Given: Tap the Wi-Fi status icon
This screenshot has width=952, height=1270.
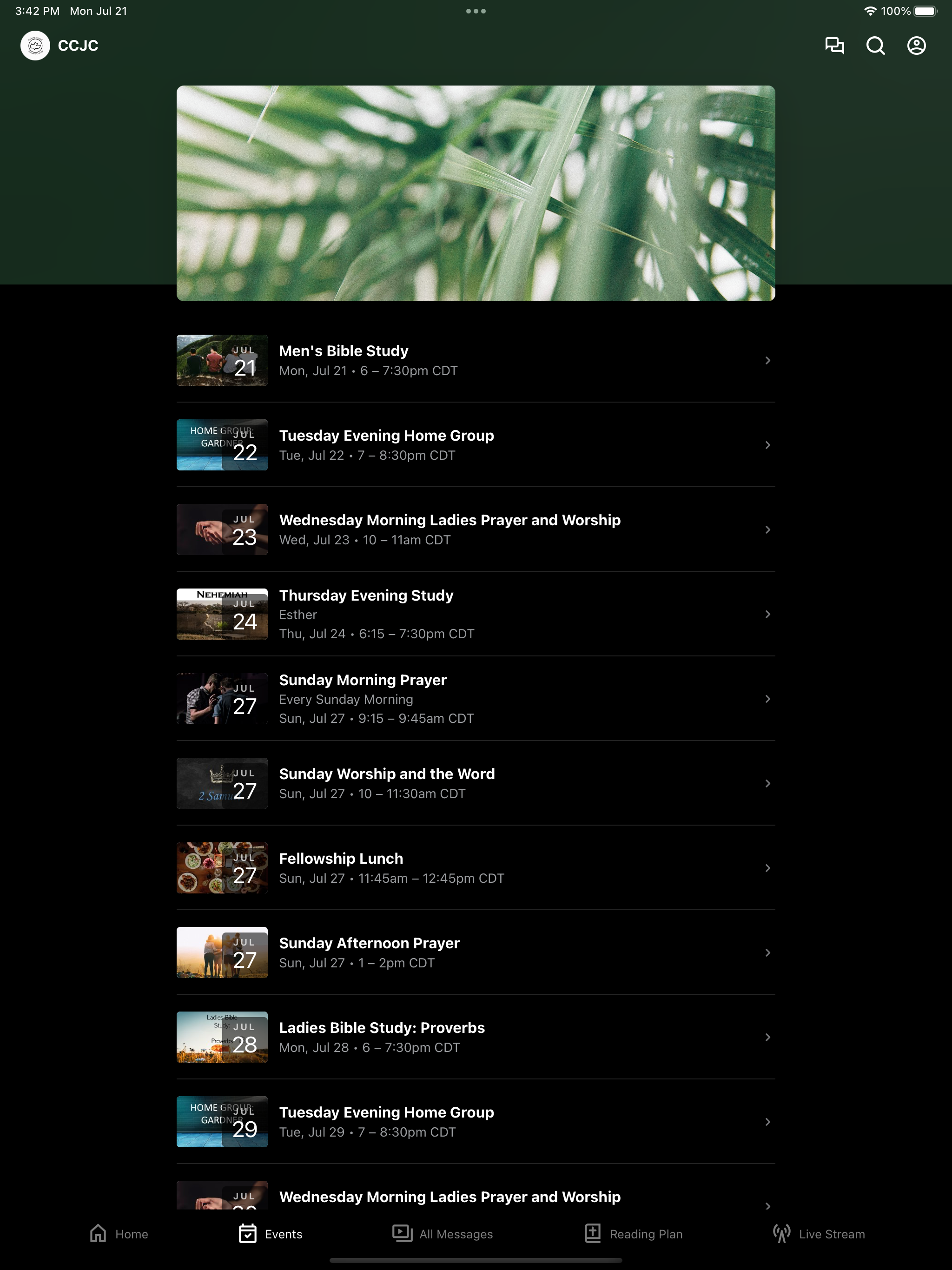Looking at the screenshot, I should tap(871, 11).
